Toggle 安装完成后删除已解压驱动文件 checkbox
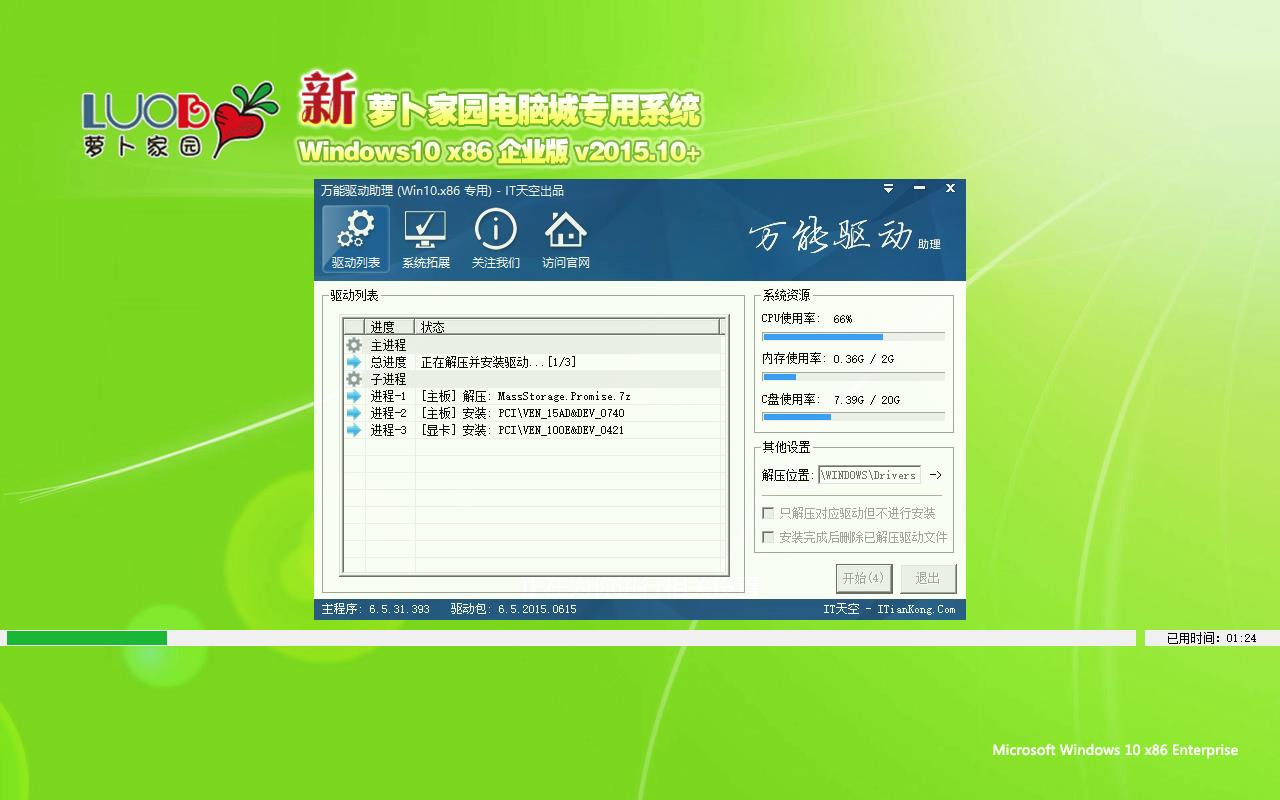Screen dimensions: 1280x800 coord(768,537)
